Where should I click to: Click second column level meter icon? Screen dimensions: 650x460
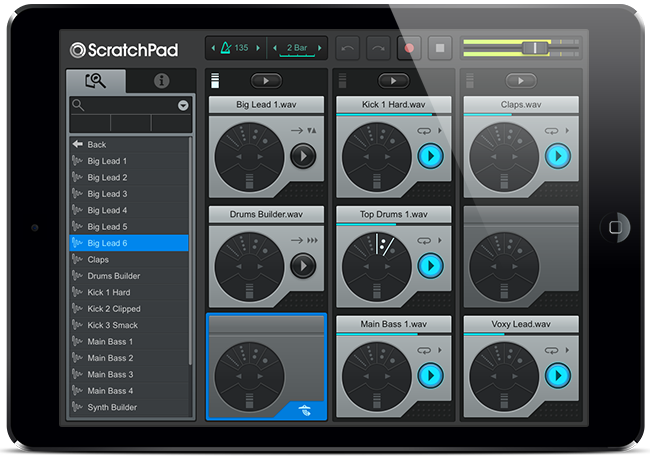[342, 80]
